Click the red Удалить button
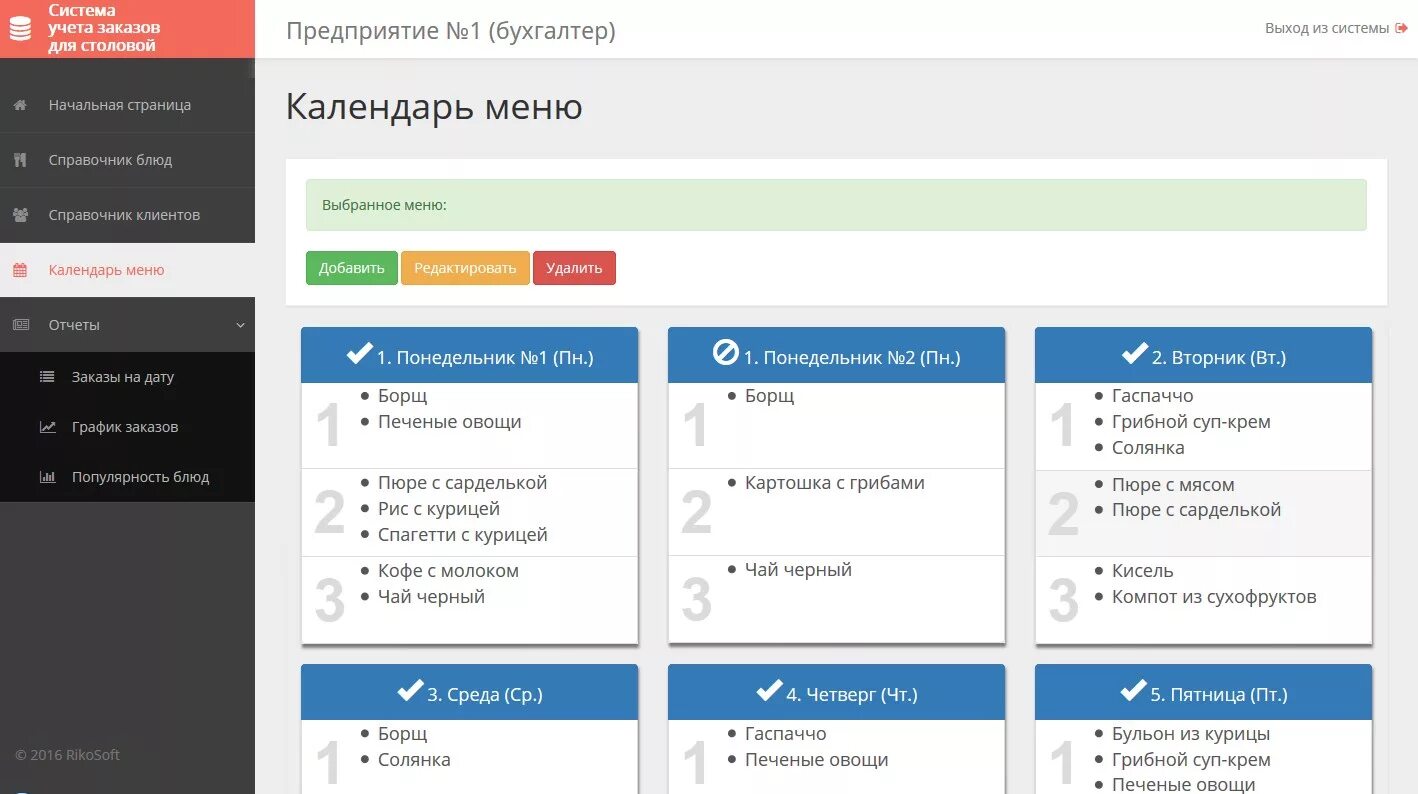 pyautogui.click(x=574, y=268)
